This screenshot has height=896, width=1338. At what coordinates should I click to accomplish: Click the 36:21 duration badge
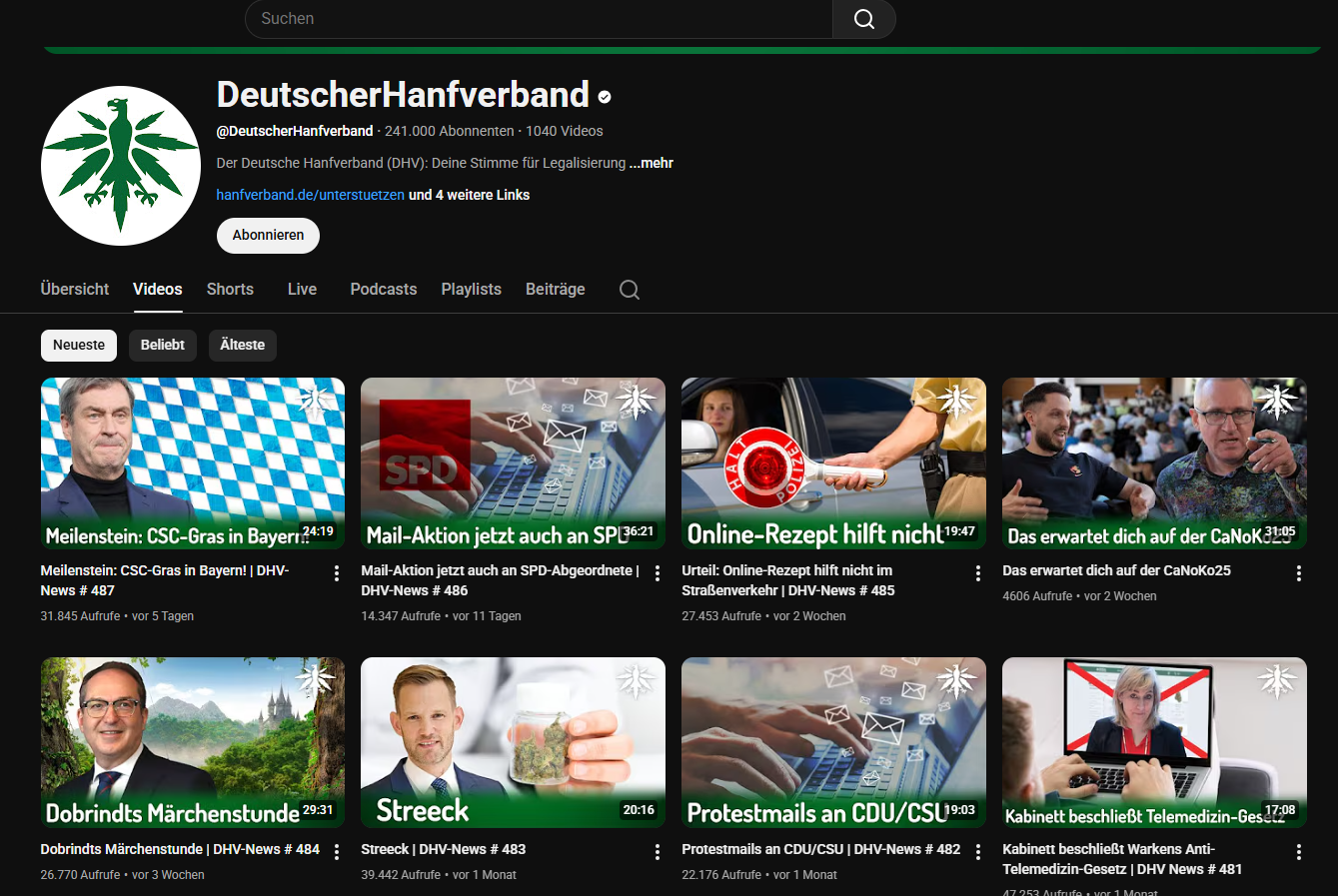coord(639,531)
